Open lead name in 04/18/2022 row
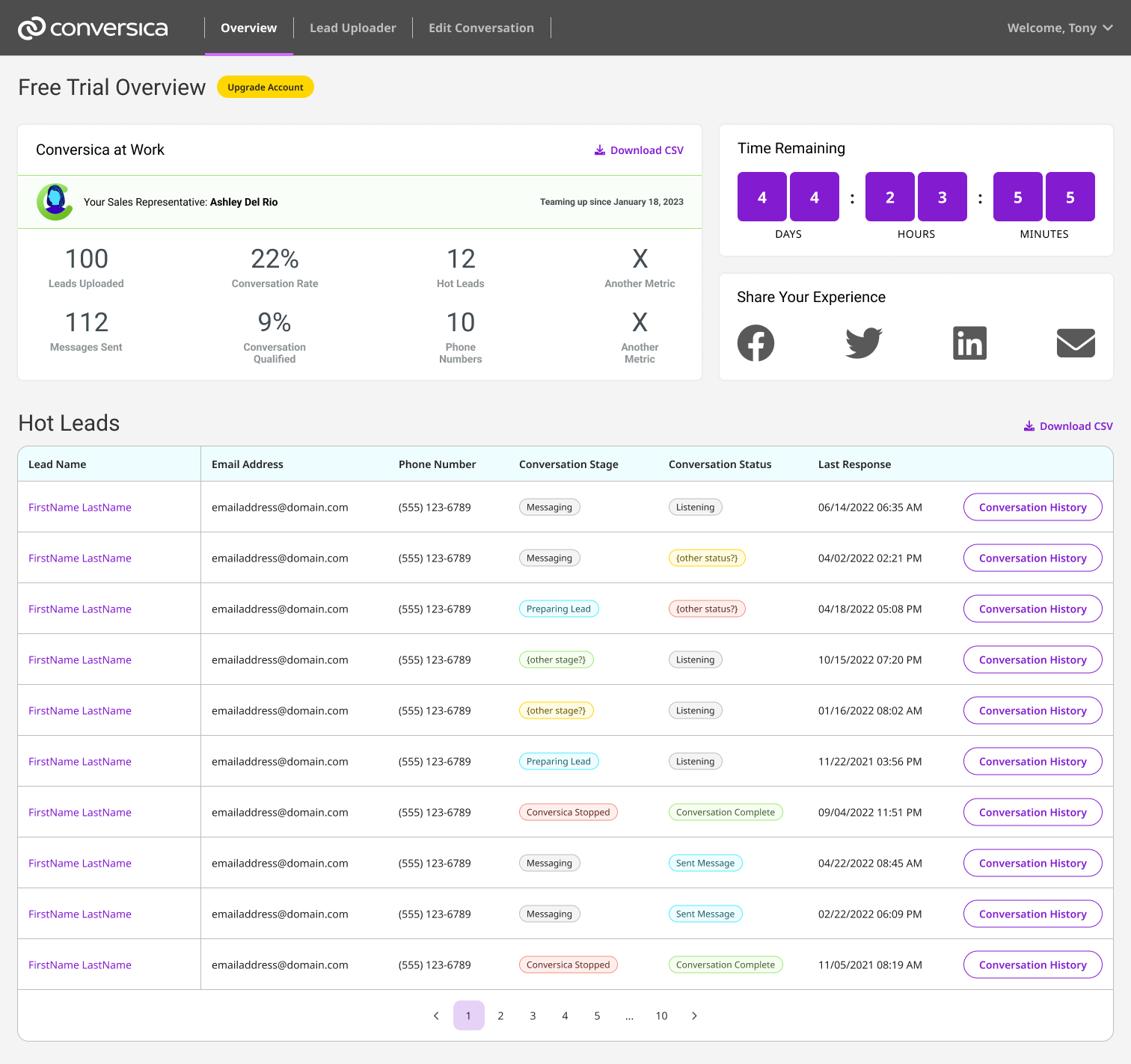1131x1064 pixels. tap(80, 609)
